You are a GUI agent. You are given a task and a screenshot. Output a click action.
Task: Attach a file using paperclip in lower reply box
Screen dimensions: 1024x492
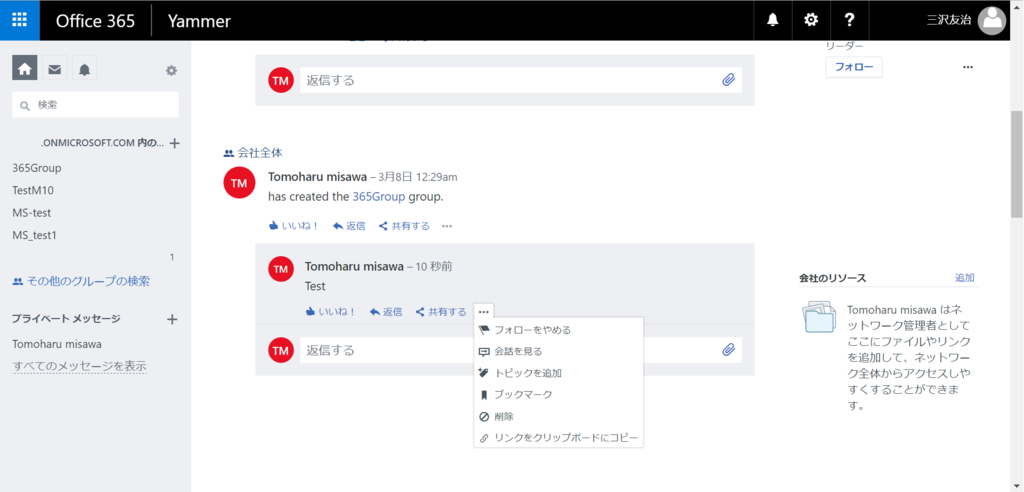pyautogui.click(x=729, y=350)
